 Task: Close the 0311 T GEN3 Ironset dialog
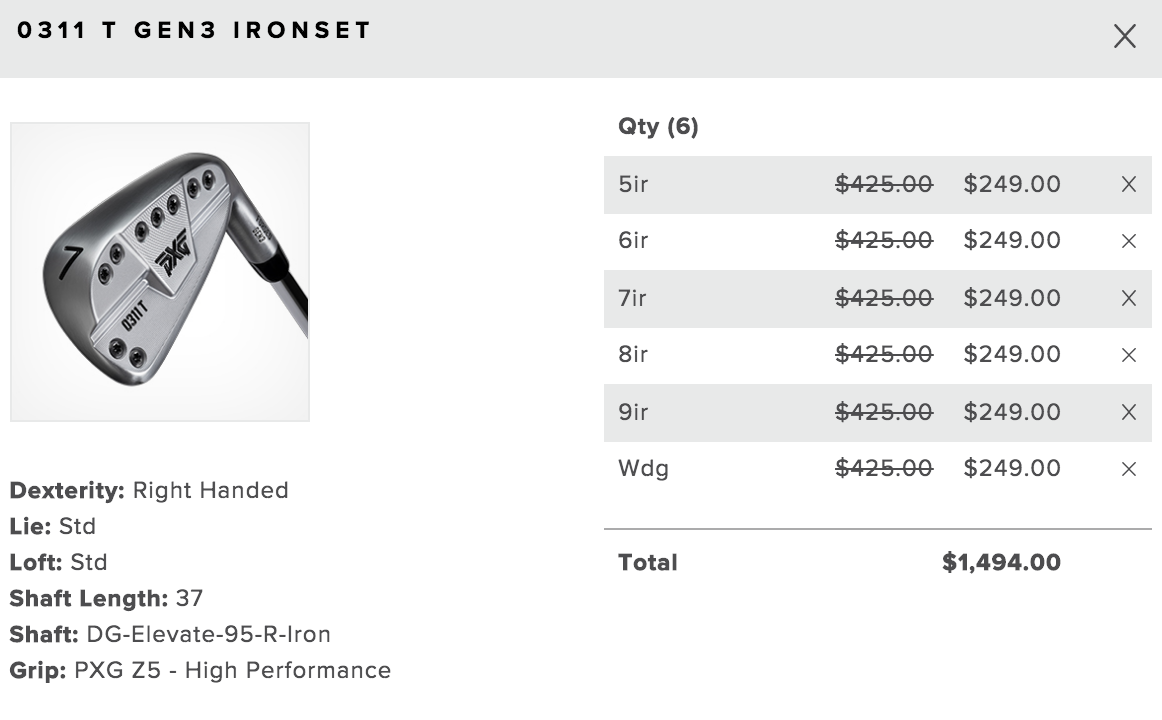(1124, 37)
